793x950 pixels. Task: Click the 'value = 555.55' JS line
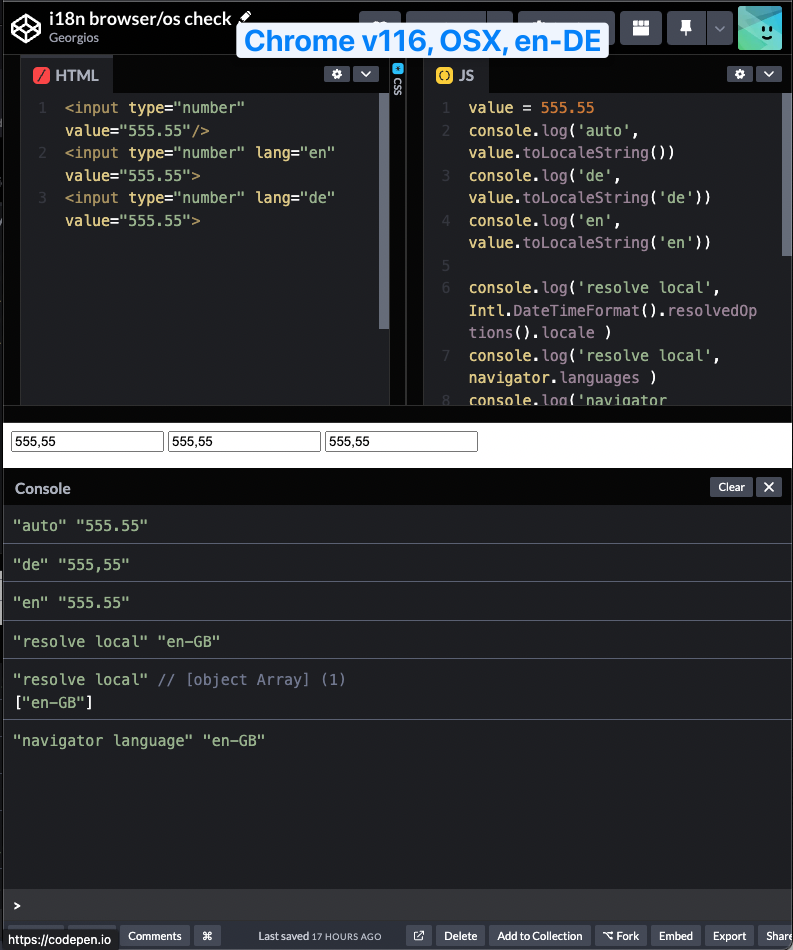[x=531, y=108]
